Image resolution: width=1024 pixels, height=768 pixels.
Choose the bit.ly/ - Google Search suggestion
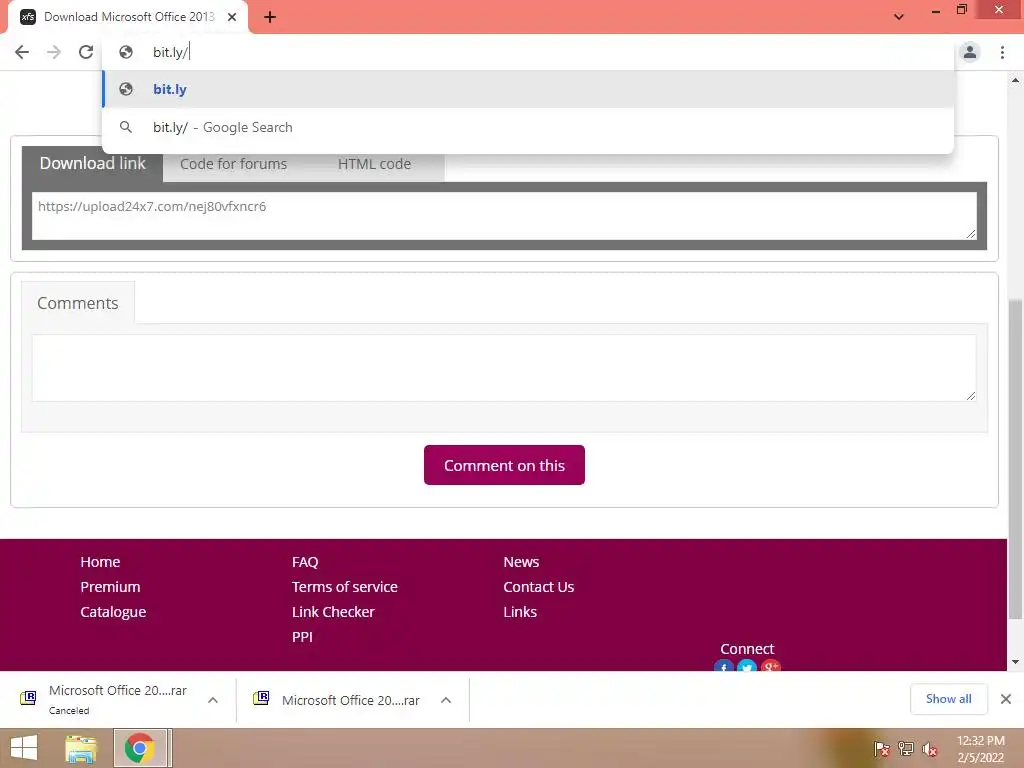tap(528, 127)
